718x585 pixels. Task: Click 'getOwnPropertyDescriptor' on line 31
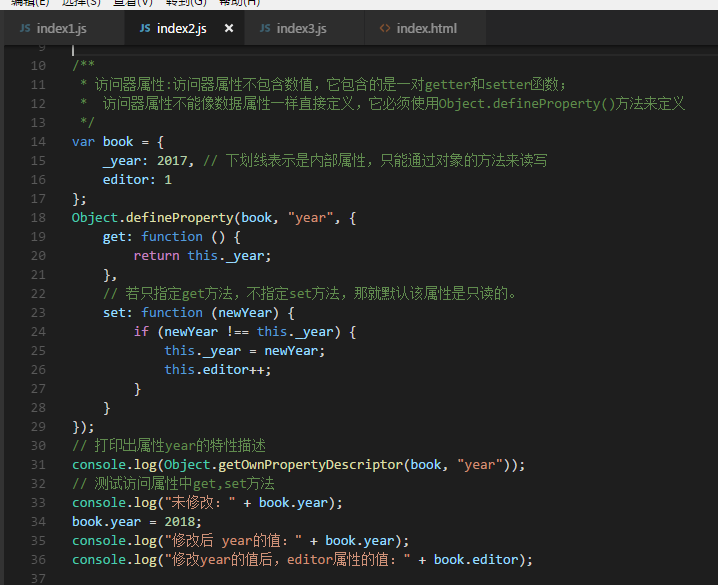coord(310,465)
